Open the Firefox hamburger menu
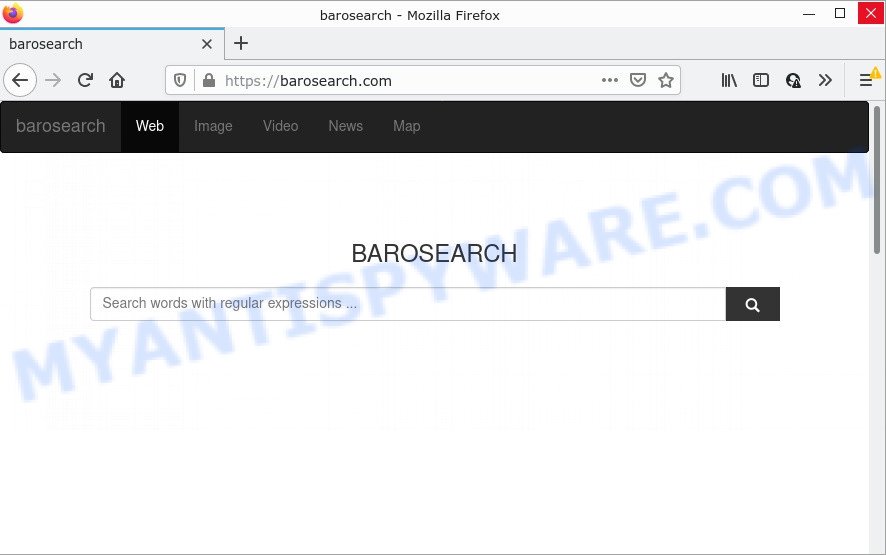Viewport: 886px width, 555px height. (866, 80)
